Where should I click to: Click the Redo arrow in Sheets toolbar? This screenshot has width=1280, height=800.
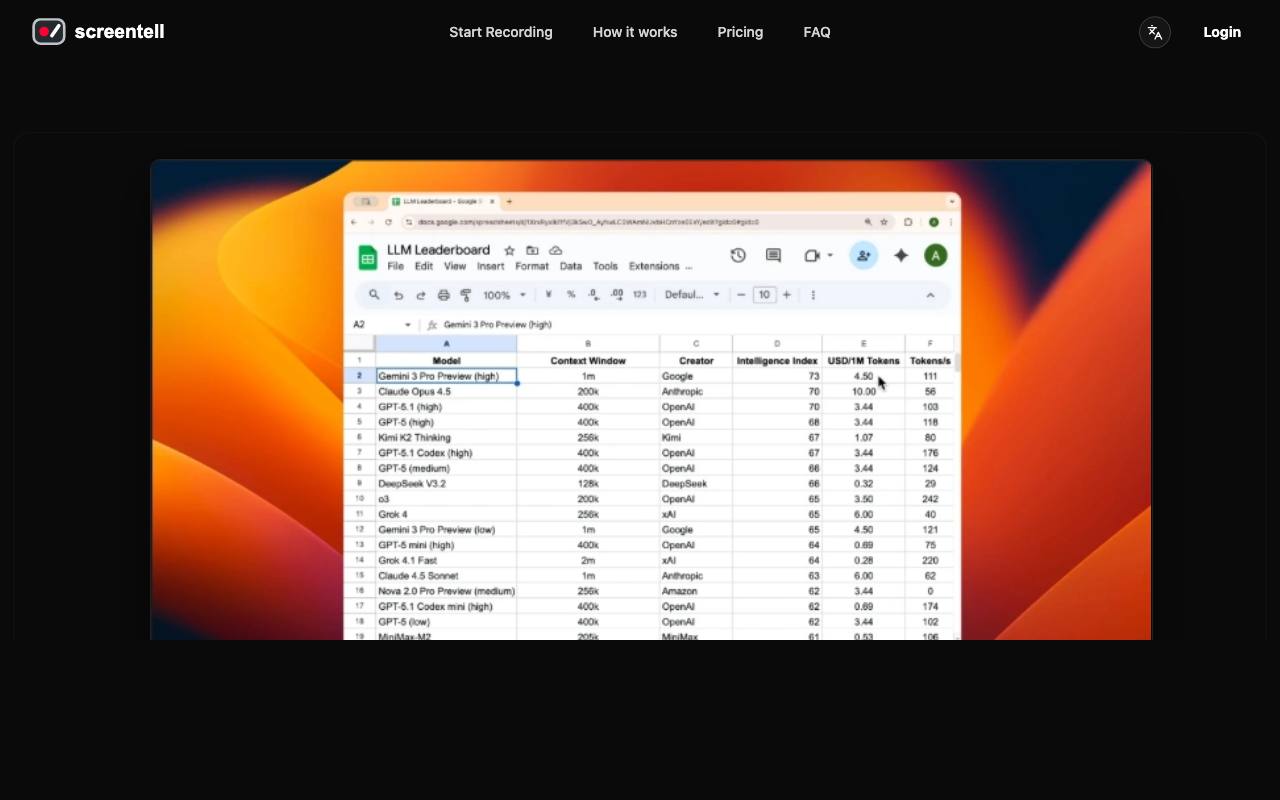421,295
